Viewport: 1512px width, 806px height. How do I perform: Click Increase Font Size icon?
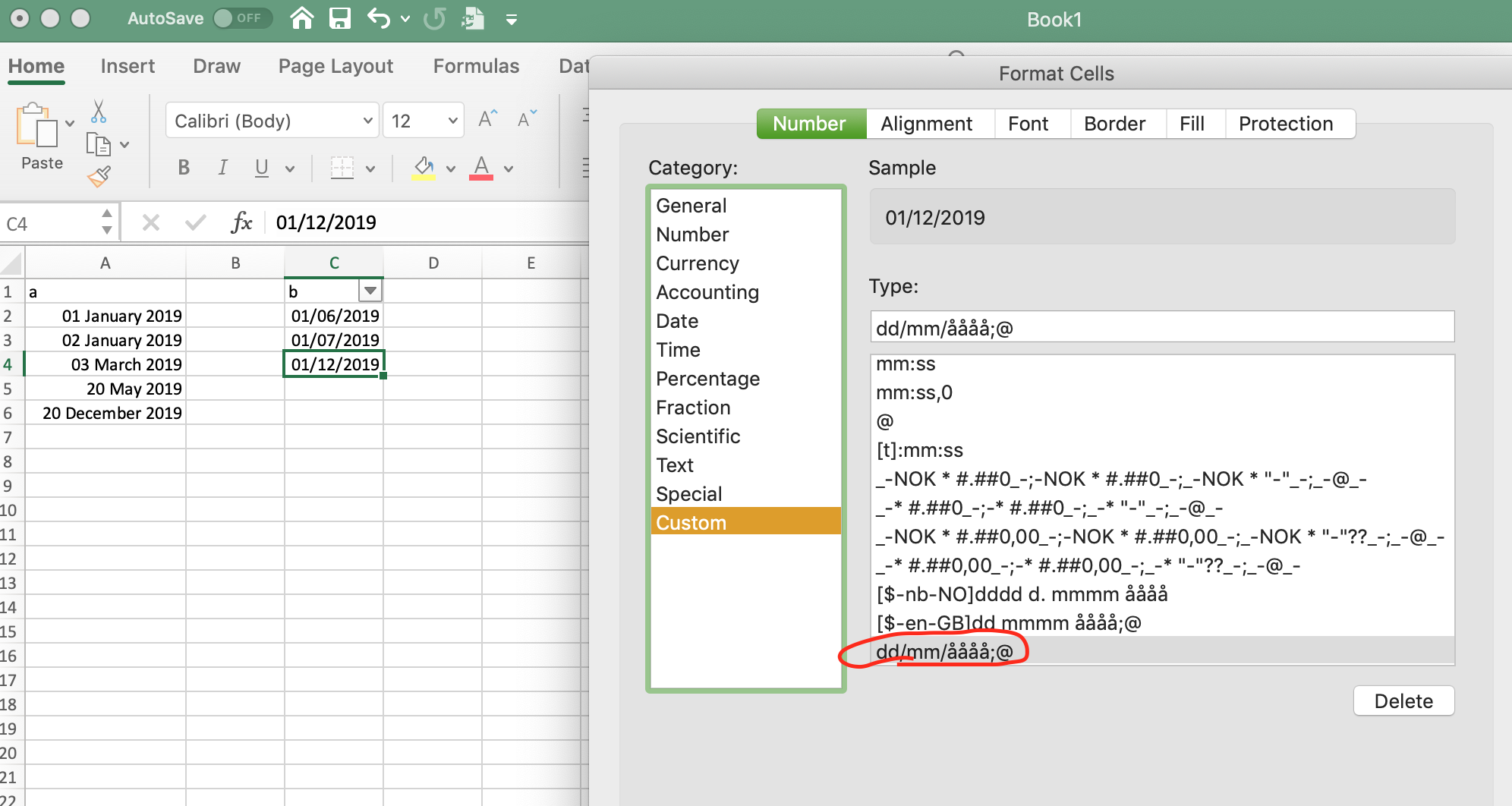[x=487, y=119]
